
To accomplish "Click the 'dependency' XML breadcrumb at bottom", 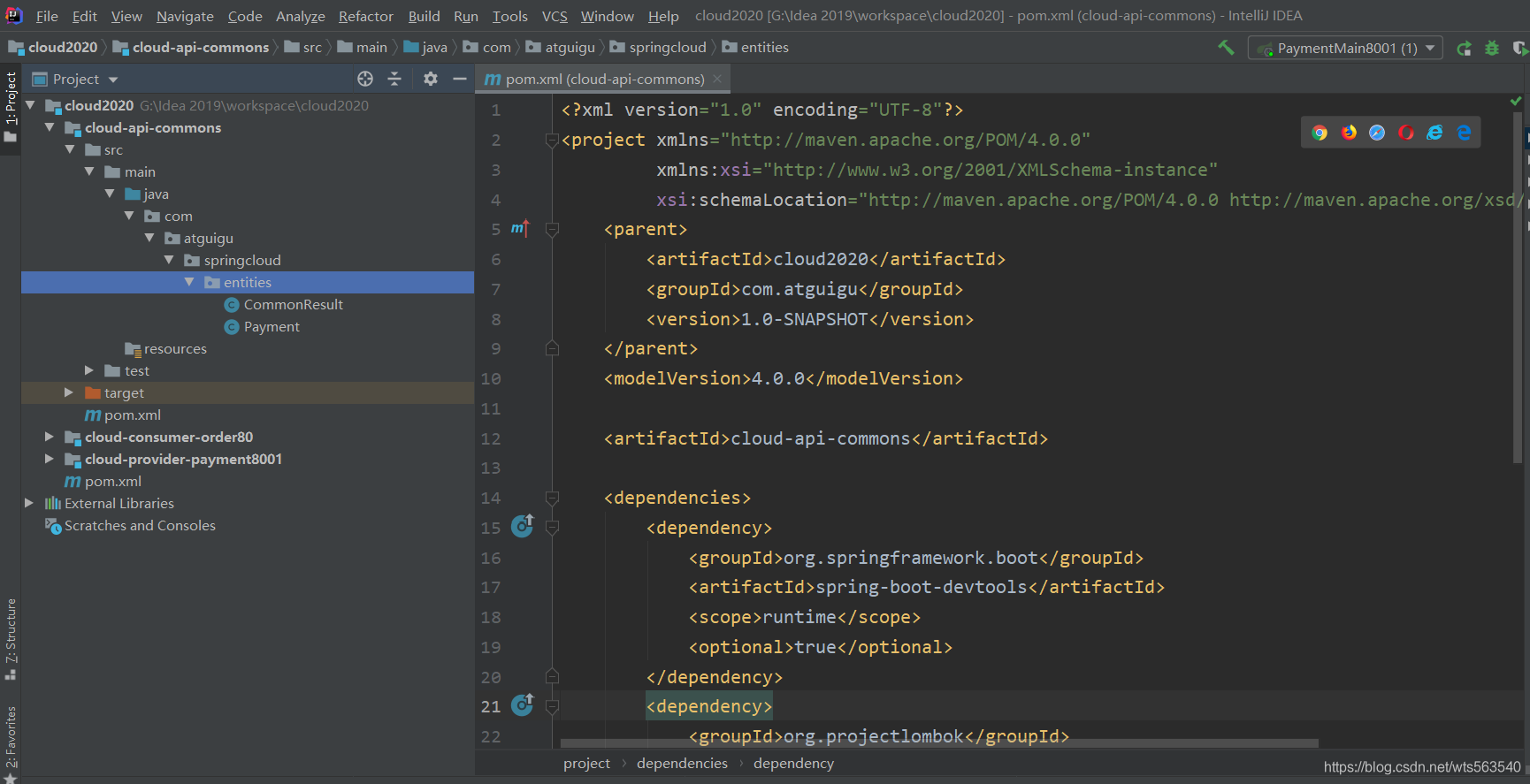I will (793, 763).
